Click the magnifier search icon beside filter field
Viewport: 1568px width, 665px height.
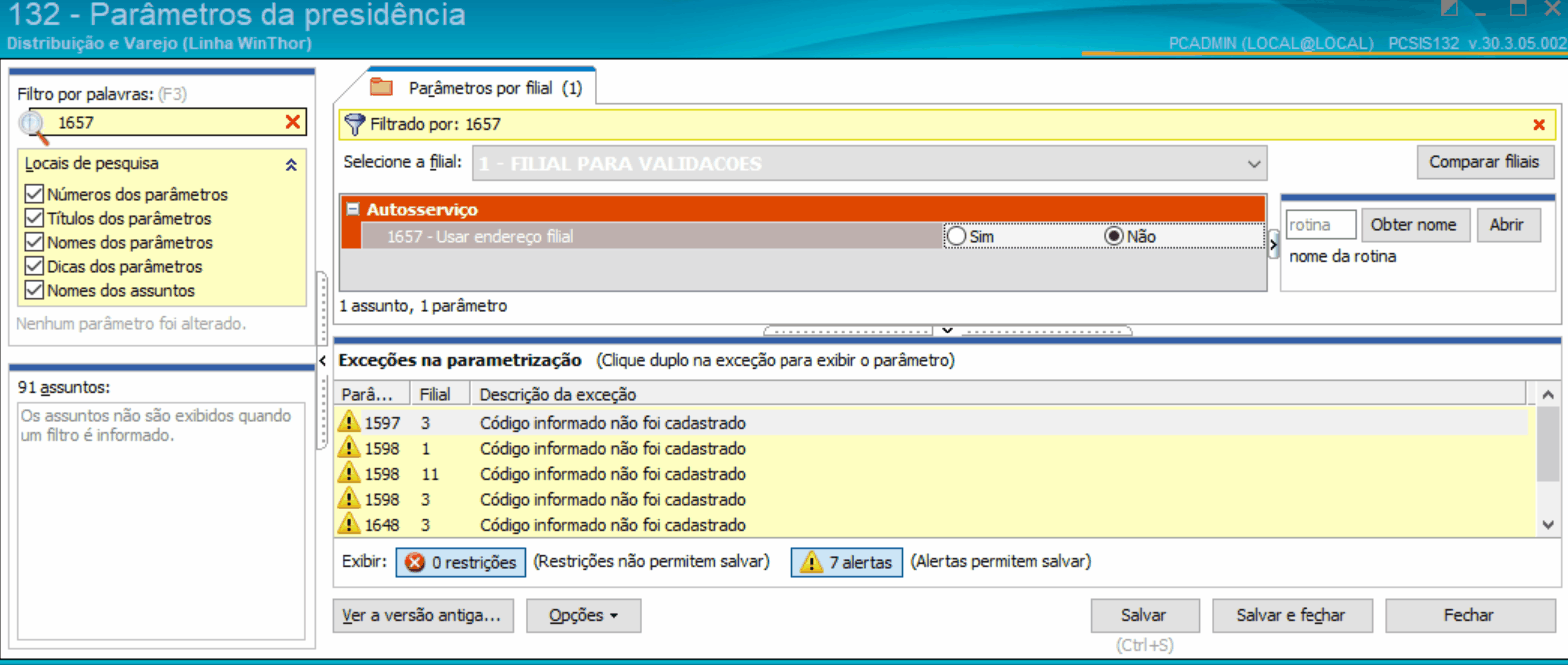pyautogui.click(x=33, y=125)
